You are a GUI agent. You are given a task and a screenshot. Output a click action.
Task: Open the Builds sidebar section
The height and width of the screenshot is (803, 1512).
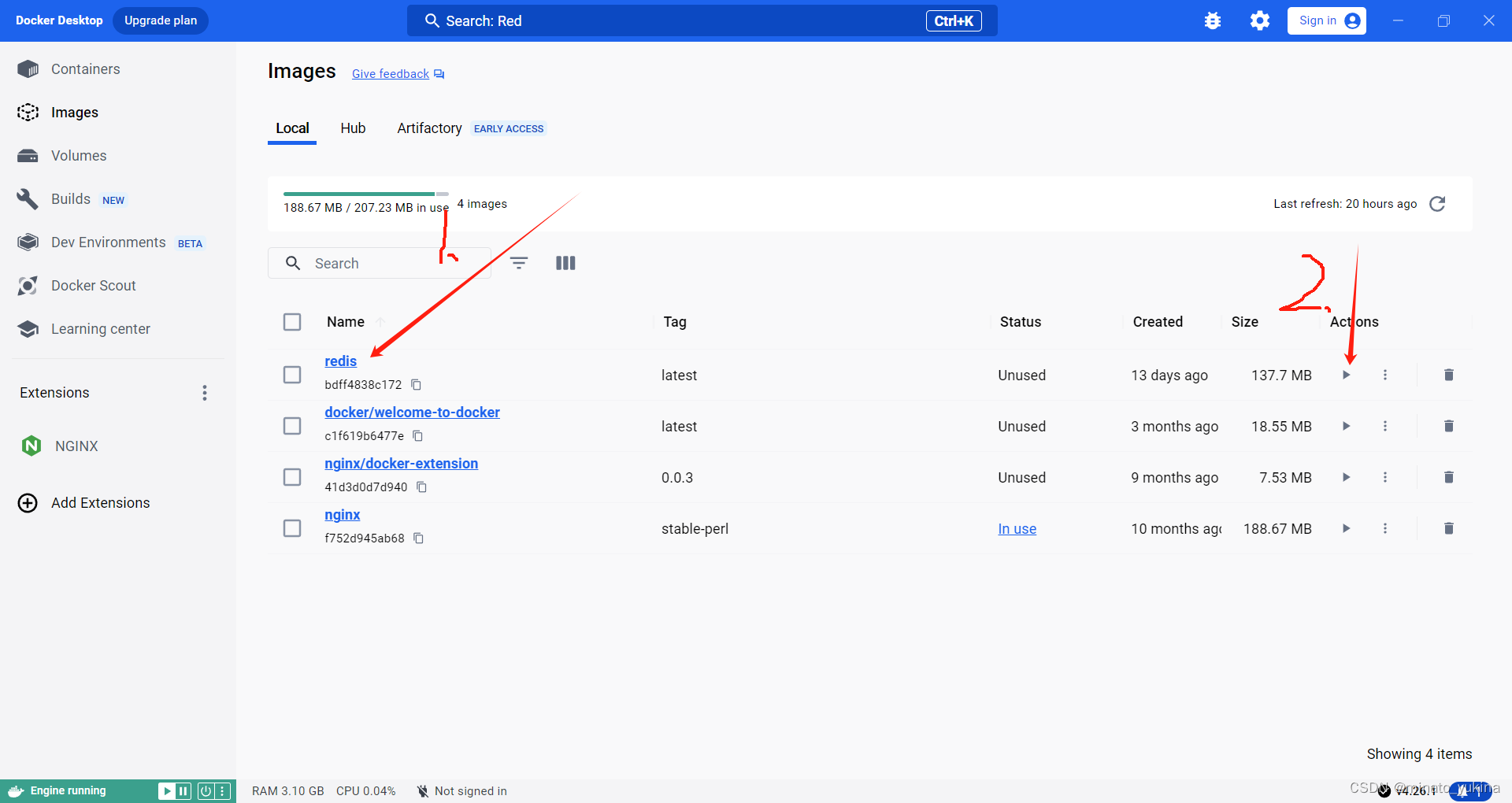coord(71,199)
